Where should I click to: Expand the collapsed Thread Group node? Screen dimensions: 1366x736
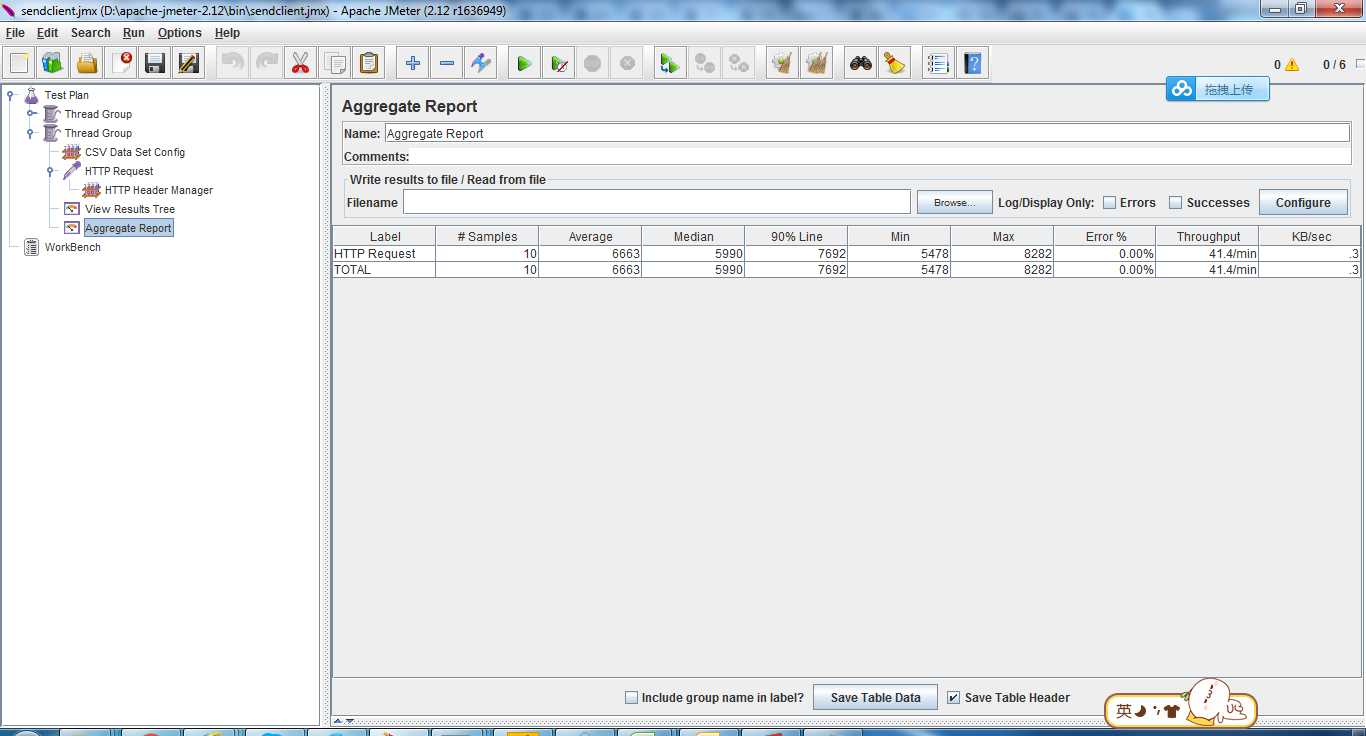pos(31,114)
